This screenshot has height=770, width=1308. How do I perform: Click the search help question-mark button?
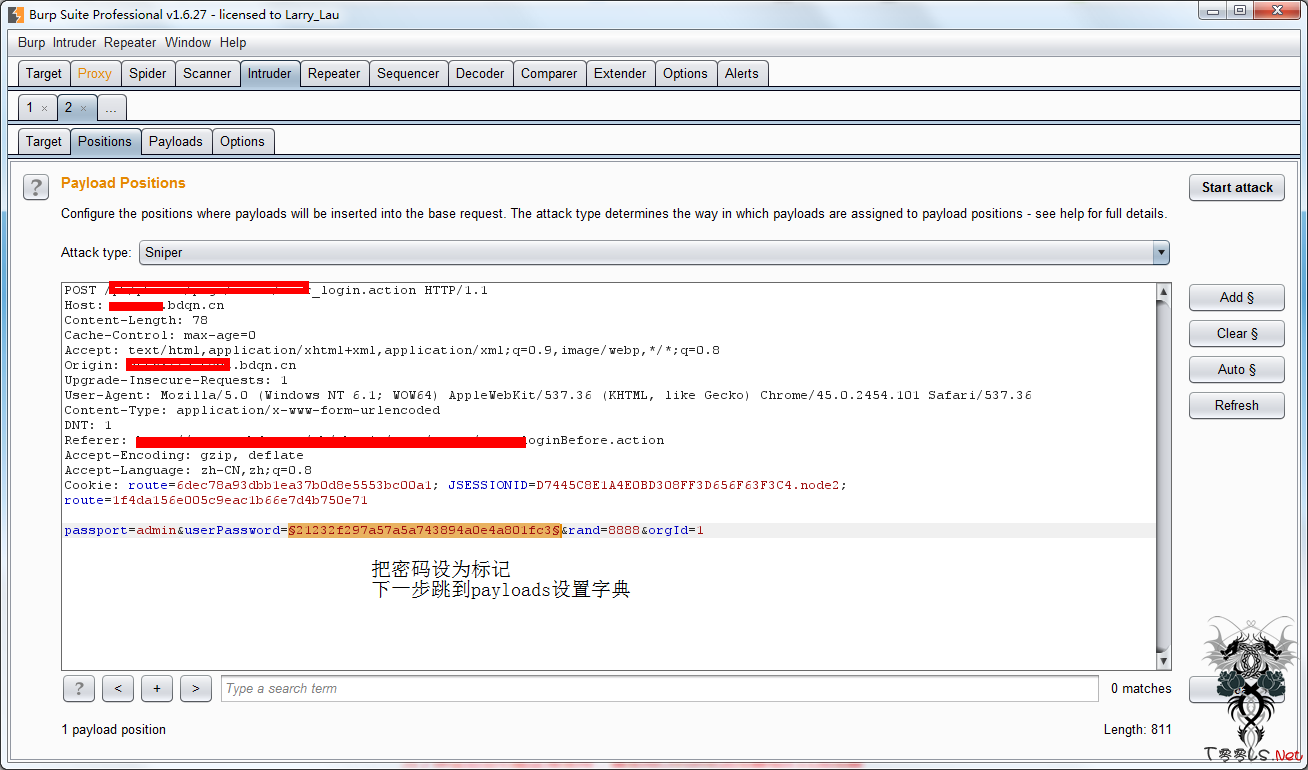click(79, 688)
